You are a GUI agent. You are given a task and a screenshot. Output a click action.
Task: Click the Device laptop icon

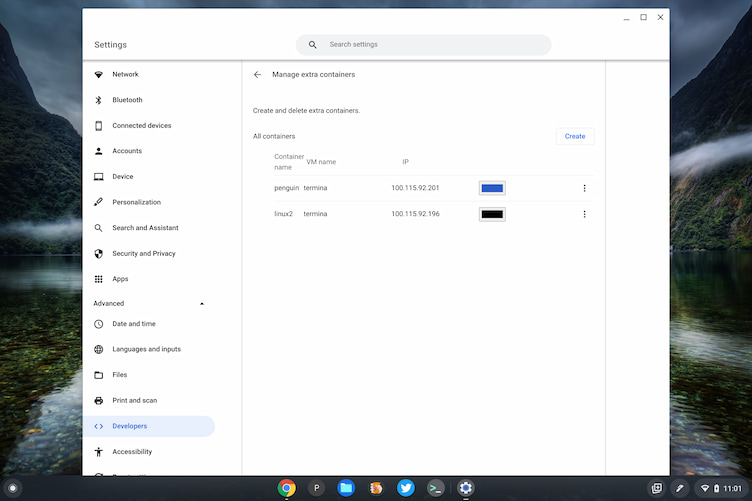pos(99,176)
